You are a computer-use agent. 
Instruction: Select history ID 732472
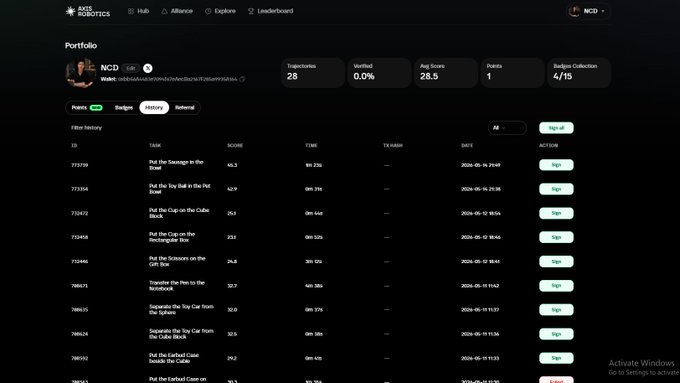point(80,213)
